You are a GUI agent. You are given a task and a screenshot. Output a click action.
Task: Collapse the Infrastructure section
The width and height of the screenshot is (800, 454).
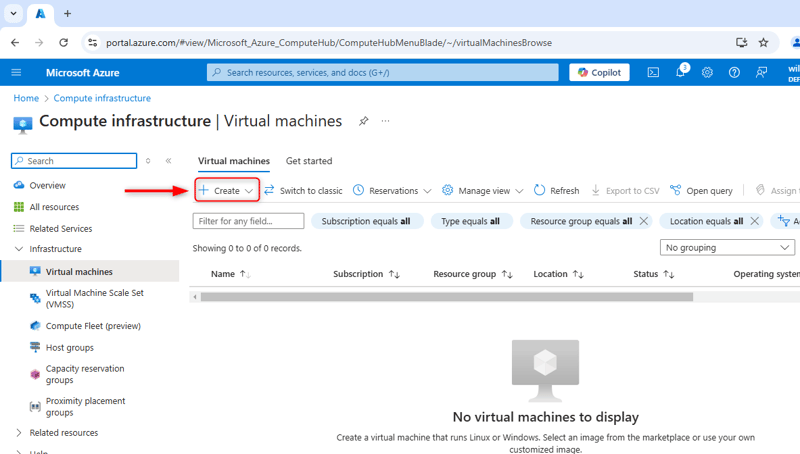pos(19,249)
